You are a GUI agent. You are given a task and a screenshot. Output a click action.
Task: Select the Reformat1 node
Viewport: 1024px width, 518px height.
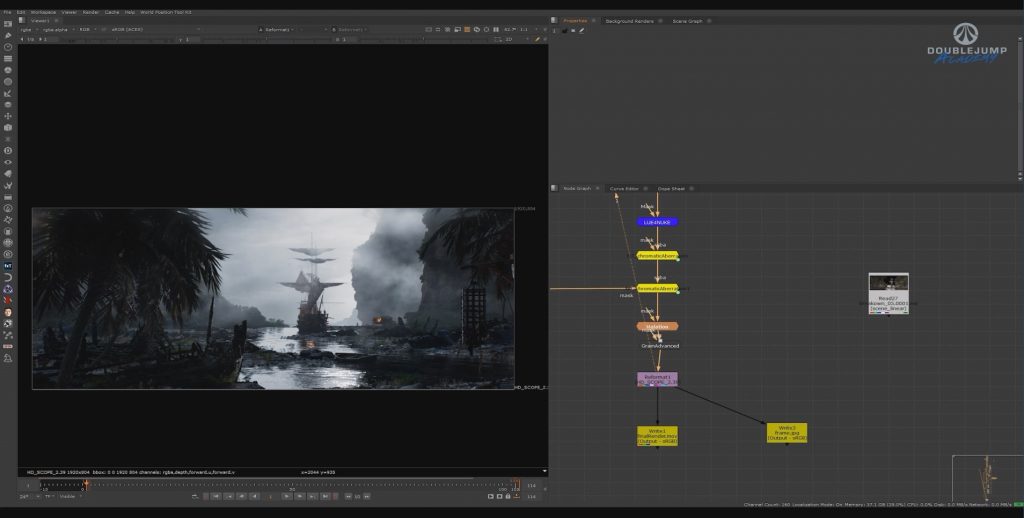point(658,380)
